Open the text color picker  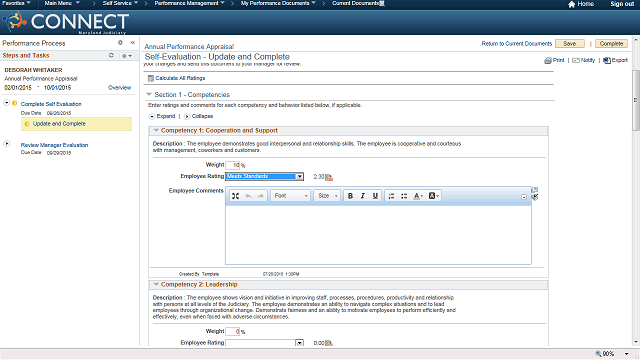[418, 196]
